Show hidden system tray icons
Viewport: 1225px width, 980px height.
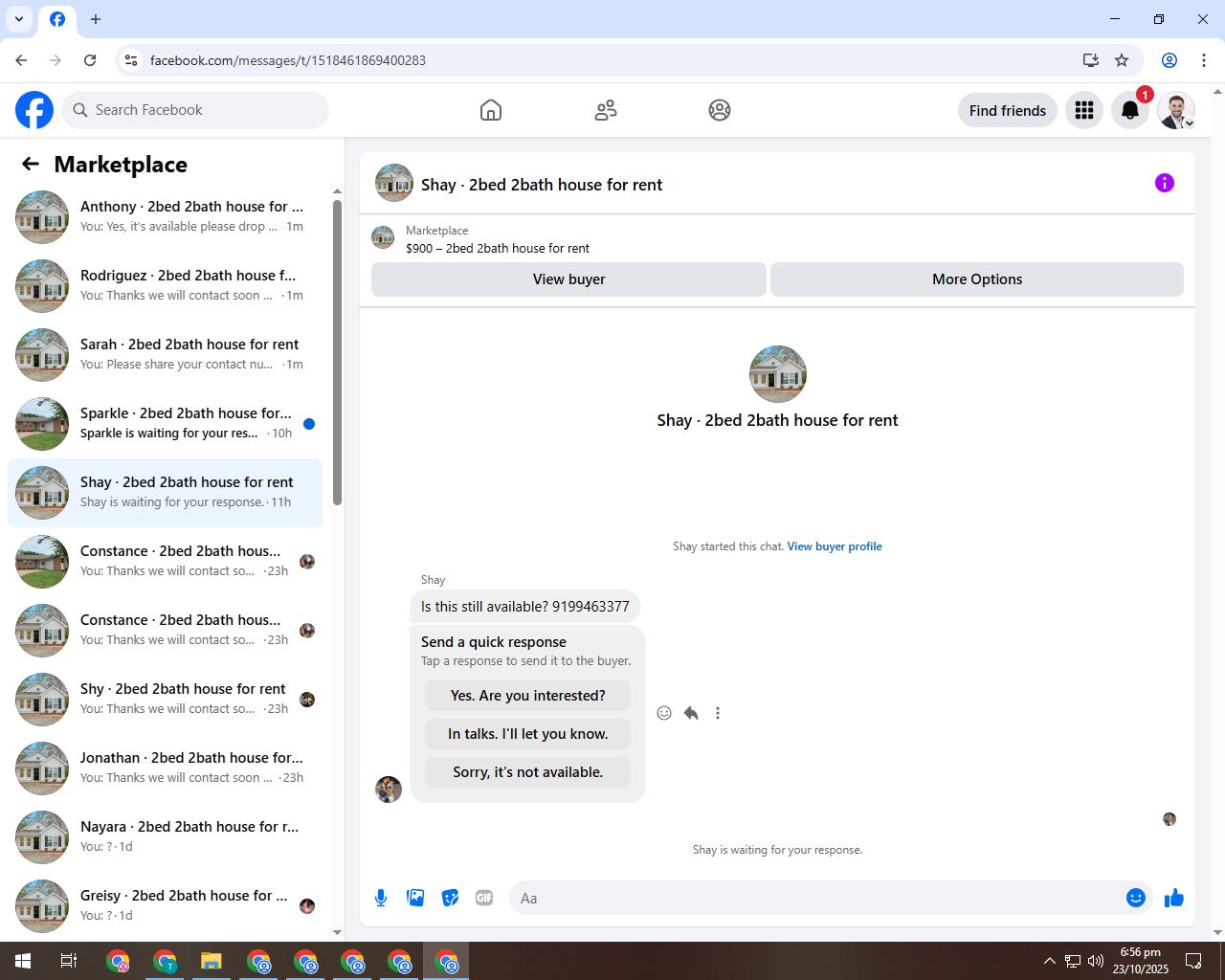point(1050,961)
